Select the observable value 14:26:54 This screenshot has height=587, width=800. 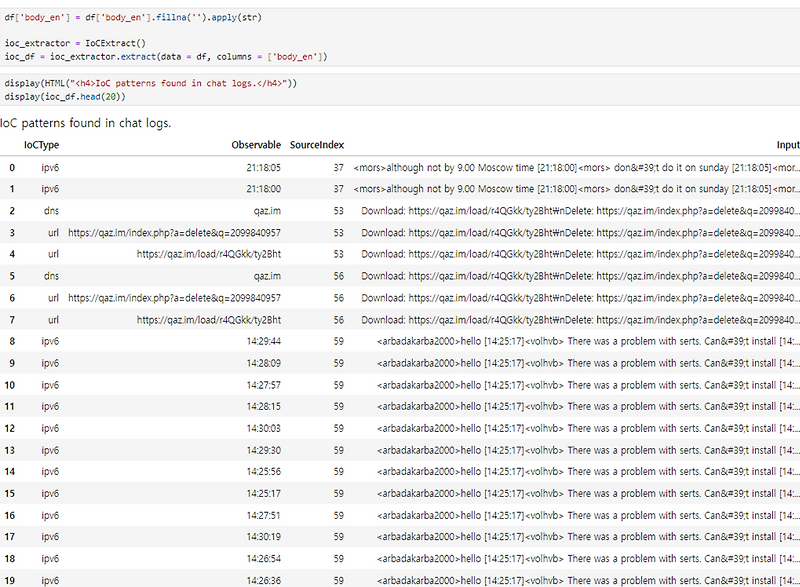(x=263, y=558)
